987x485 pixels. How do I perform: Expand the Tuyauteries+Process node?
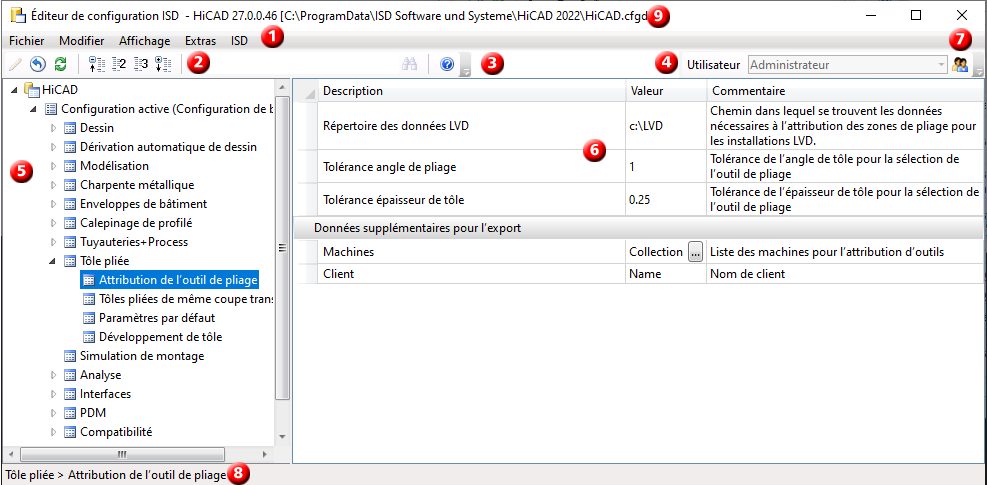click(x=54, y=241)
